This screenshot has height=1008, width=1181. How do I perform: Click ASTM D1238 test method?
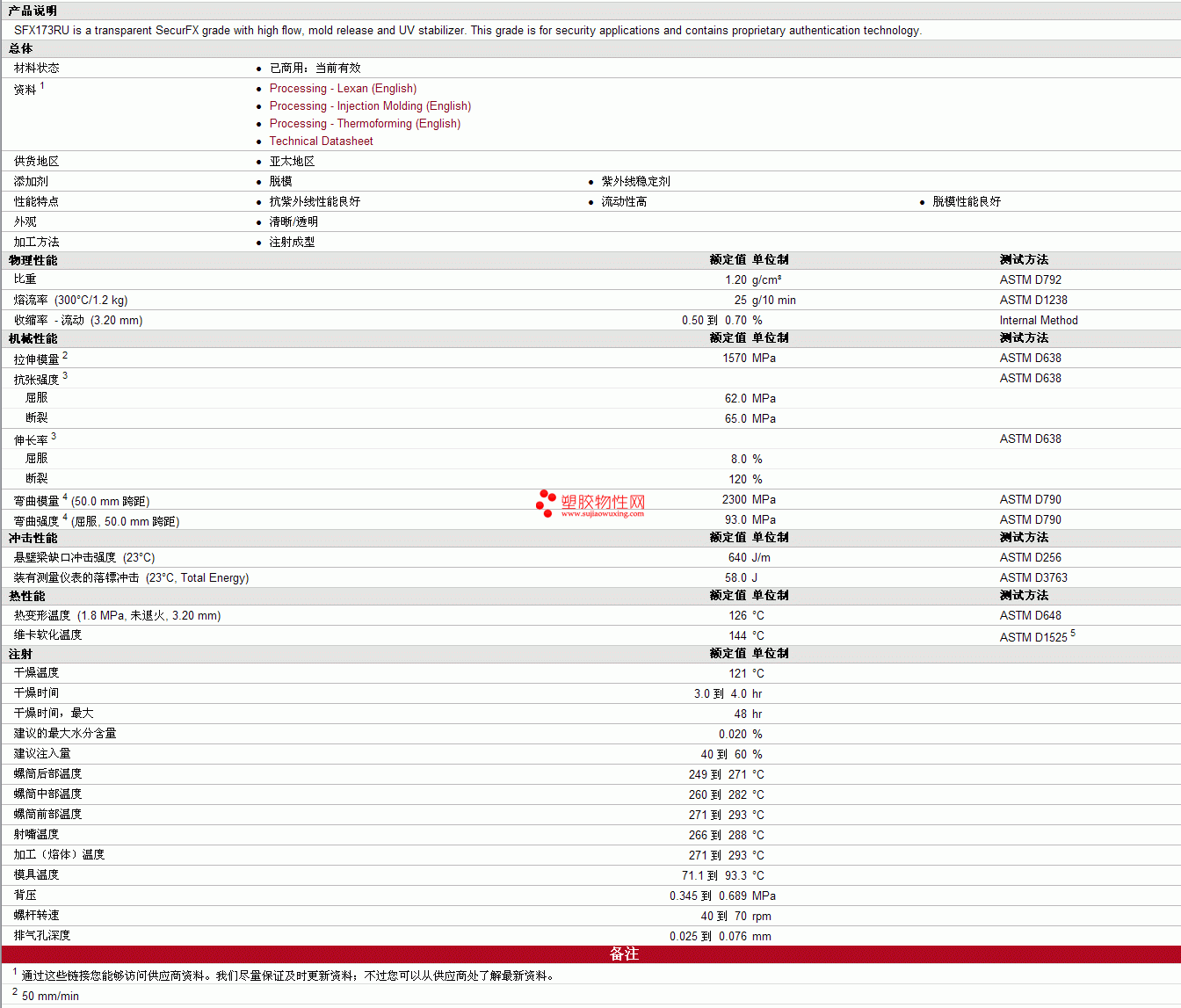[1033, 301]
